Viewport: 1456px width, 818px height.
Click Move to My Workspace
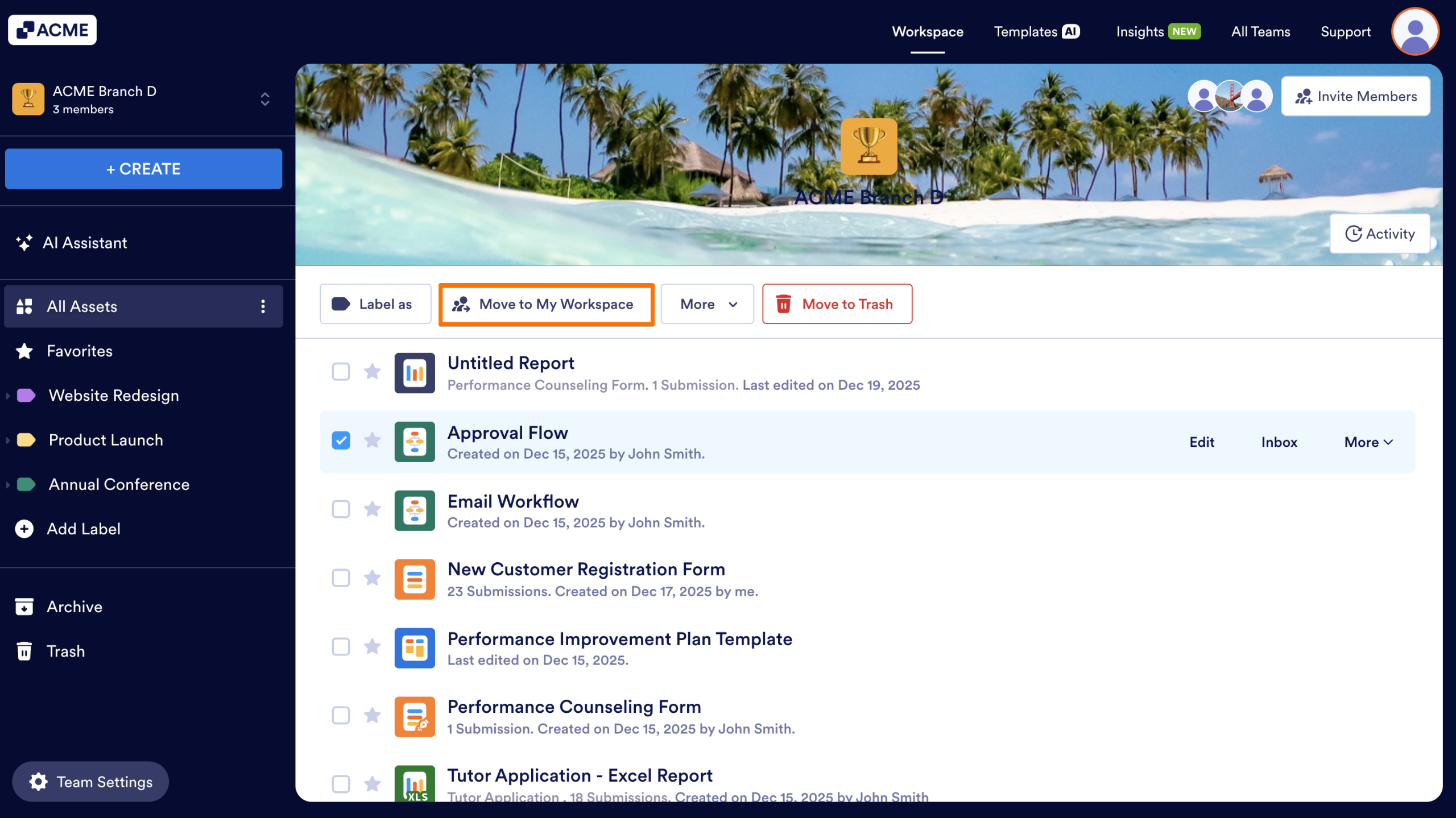[546, 304]
